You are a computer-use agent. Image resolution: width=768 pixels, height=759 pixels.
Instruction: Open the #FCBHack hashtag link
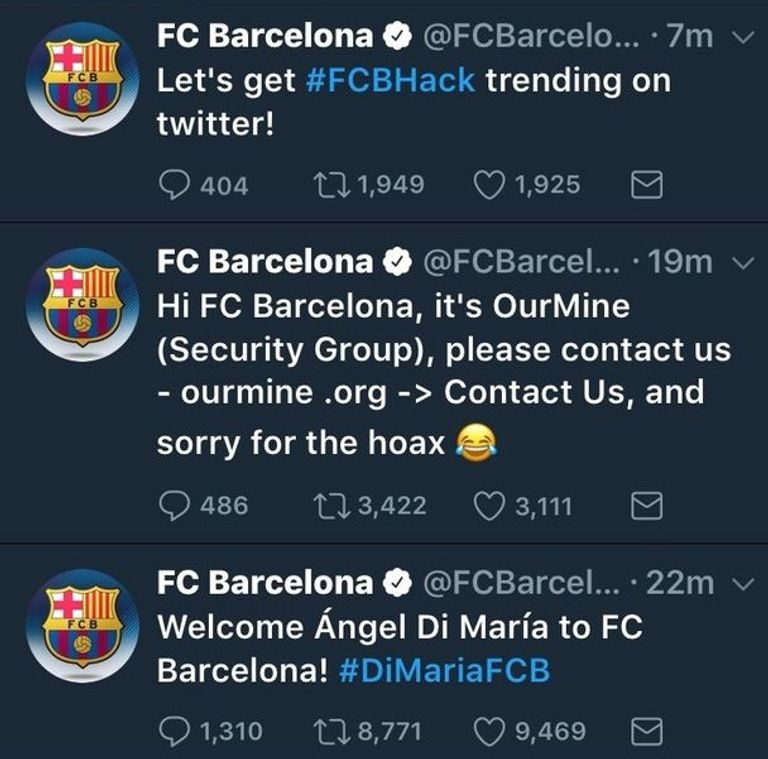point(389,82)
